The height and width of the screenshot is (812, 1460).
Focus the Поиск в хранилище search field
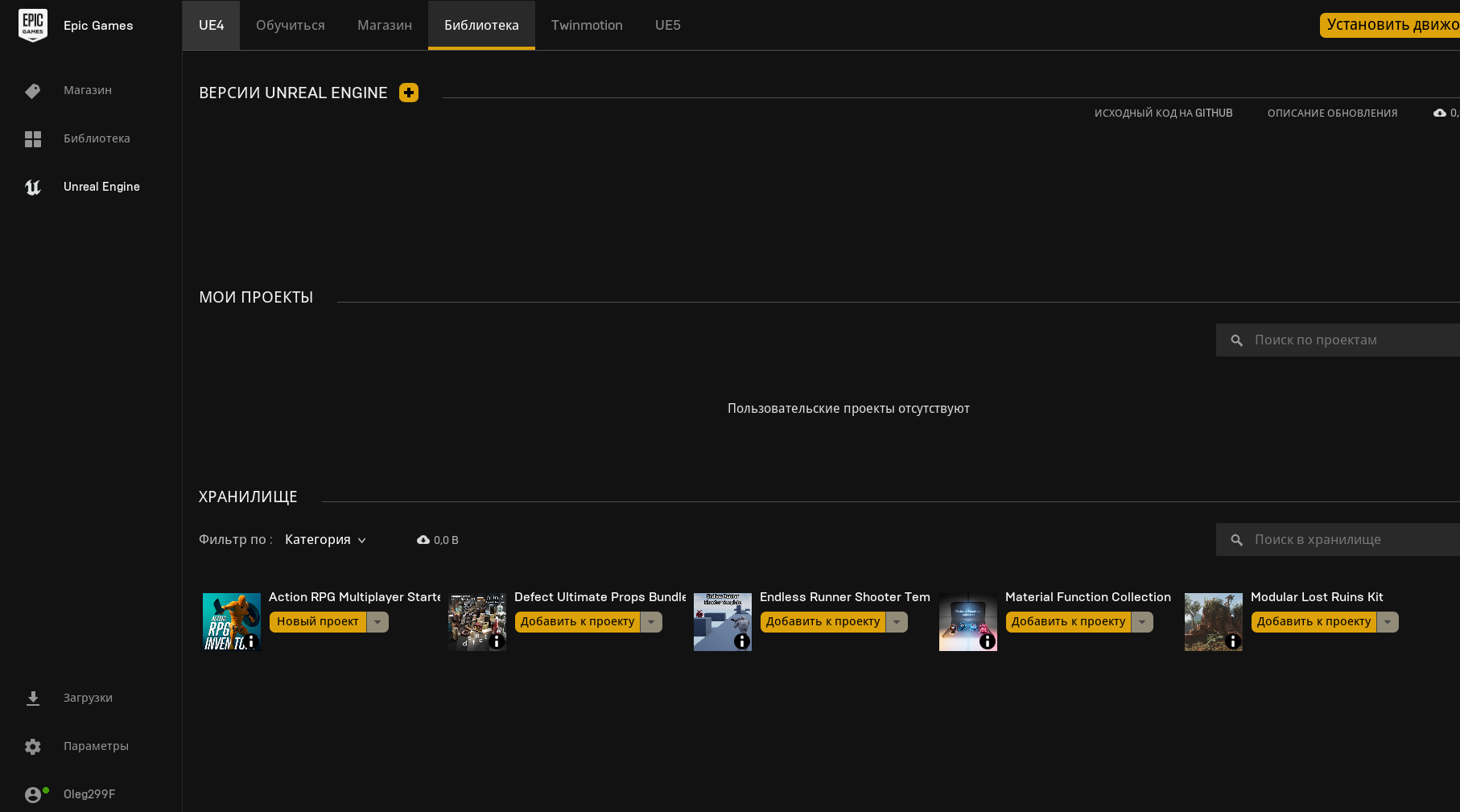click(1338, 540)
